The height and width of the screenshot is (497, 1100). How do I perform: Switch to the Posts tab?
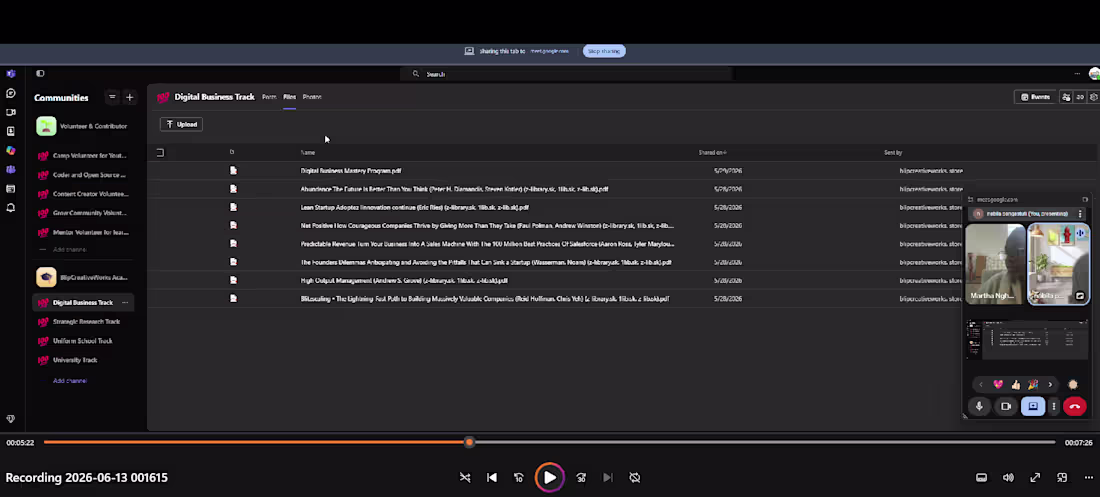point(269,97)
